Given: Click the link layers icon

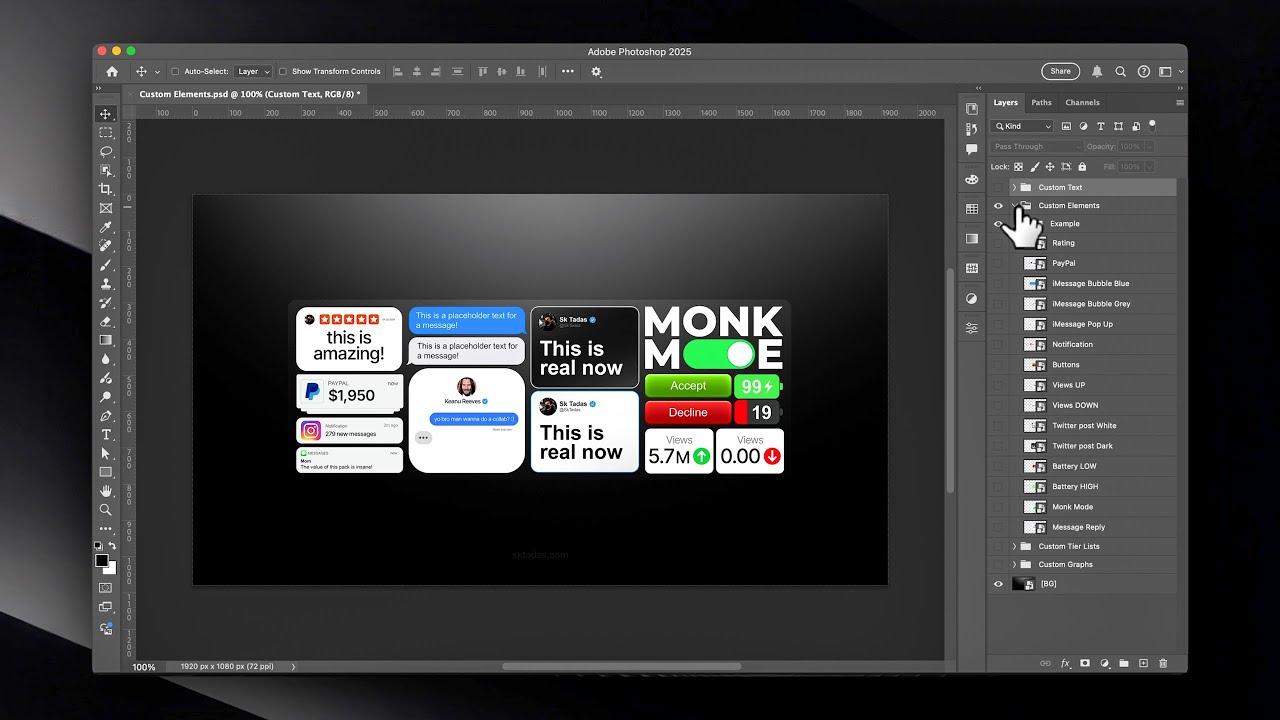Looking at the screenshot, I should tap(1045, 663).
